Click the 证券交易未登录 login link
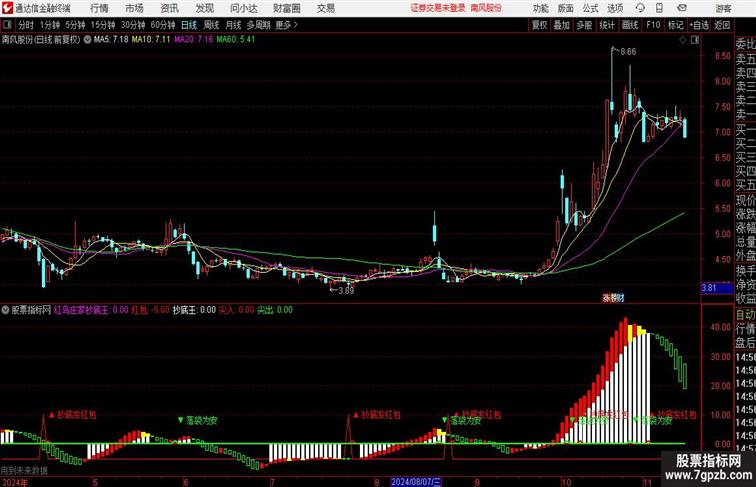 (x=438, y=8)
